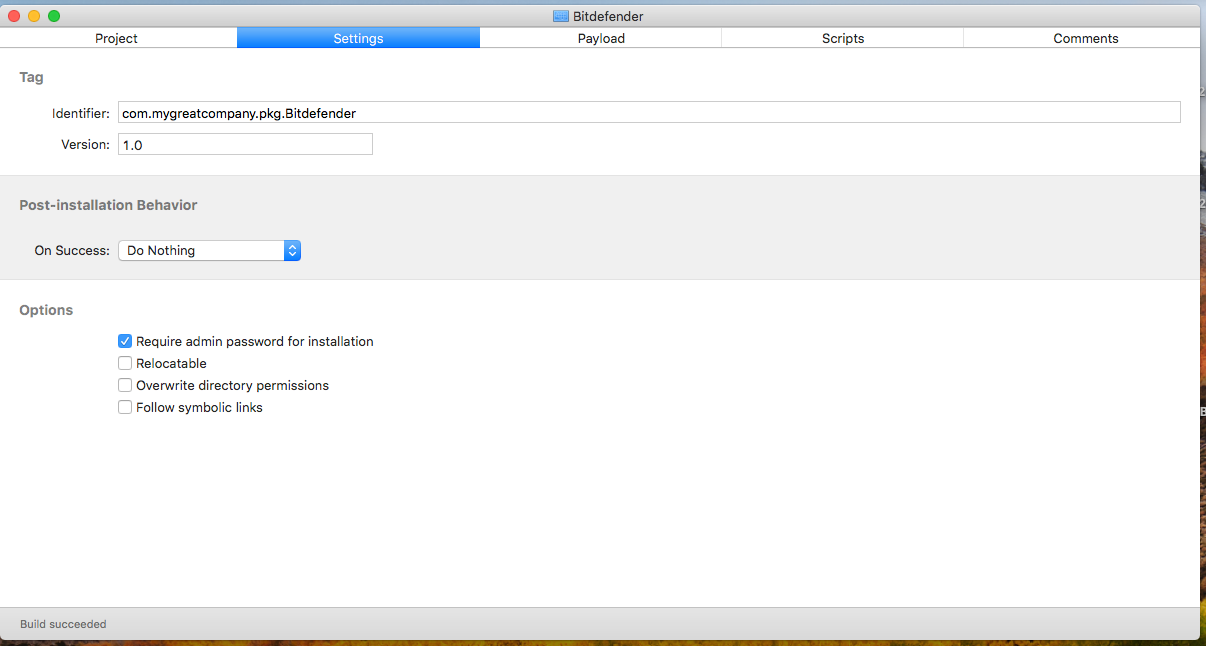Image resolution: width=1206 pixels, height=646 pixels.
Task: Click the Options section heading
Action: (46, 310)
